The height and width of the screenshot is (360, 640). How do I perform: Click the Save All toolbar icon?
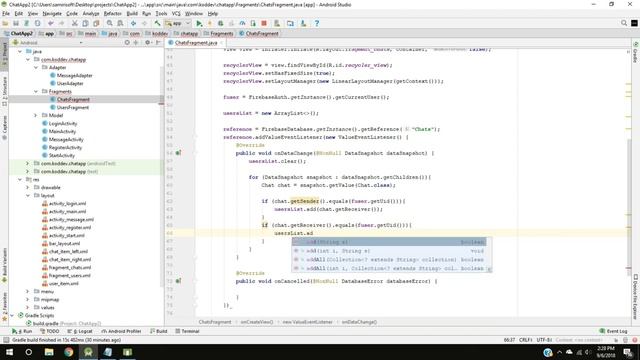pos(16,23)
